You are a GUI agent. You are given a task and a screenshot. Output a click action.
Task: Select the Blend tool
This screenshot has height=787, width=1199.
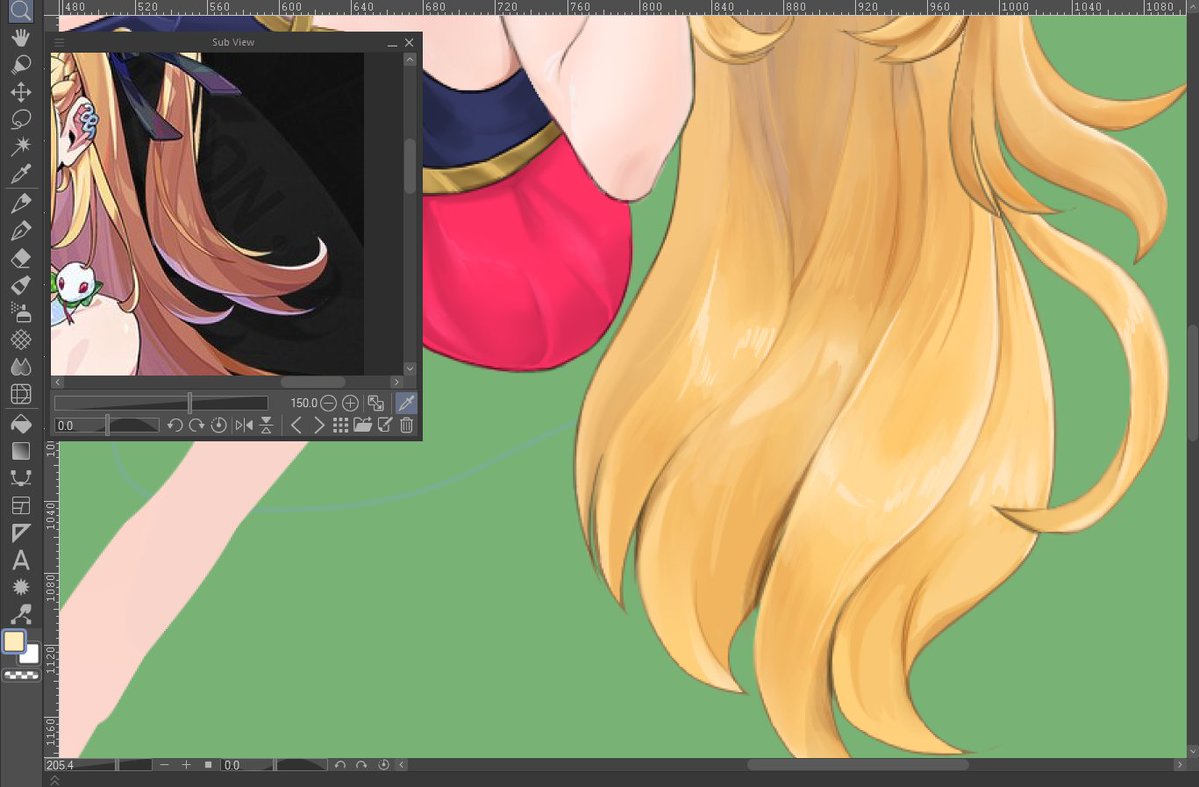(x=21, y=366)
